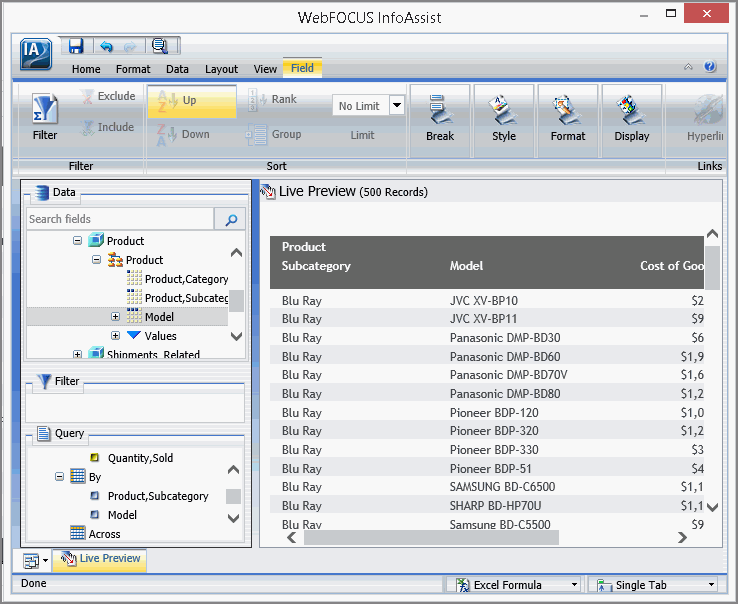
Task: Click the Values blue triangle icon
Action: click(134, 335)
